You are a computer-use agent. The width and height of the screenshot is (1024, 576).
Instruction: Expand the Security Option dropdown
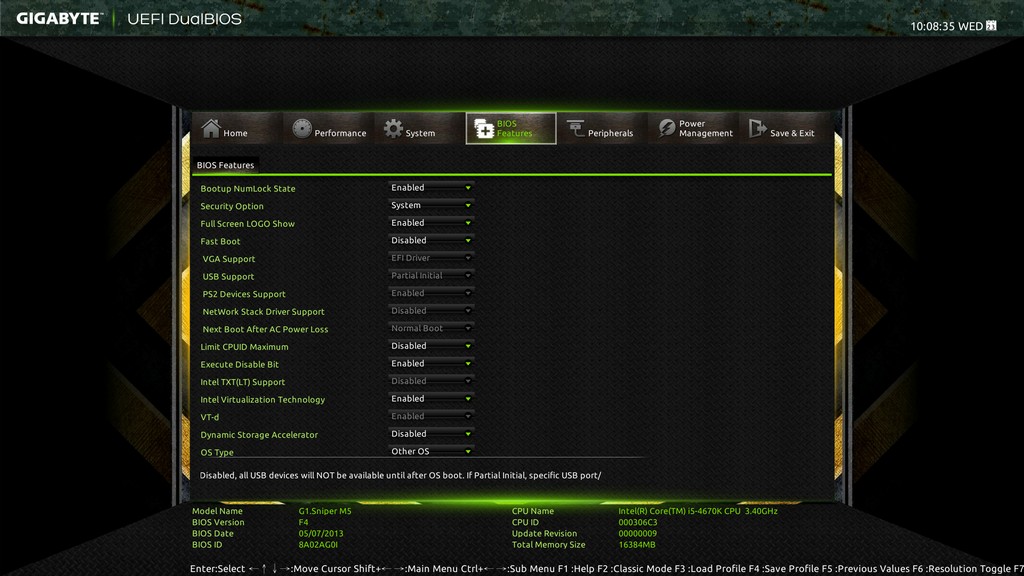tap(431, 205)
